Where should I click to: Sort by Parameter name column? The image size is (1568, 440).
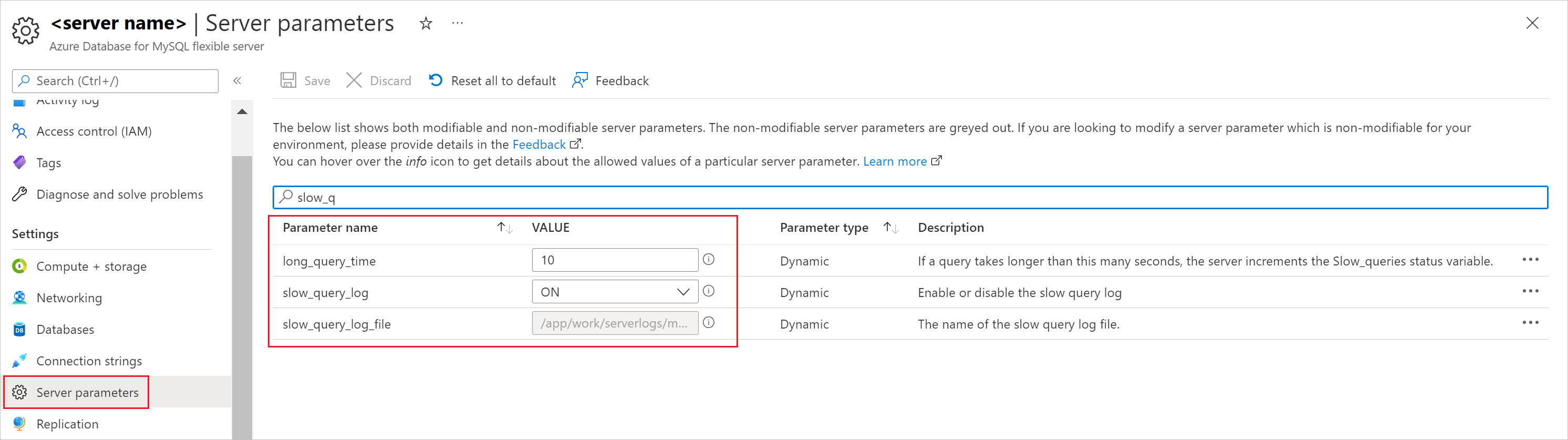pyautogui.click(x=505, y=228)
